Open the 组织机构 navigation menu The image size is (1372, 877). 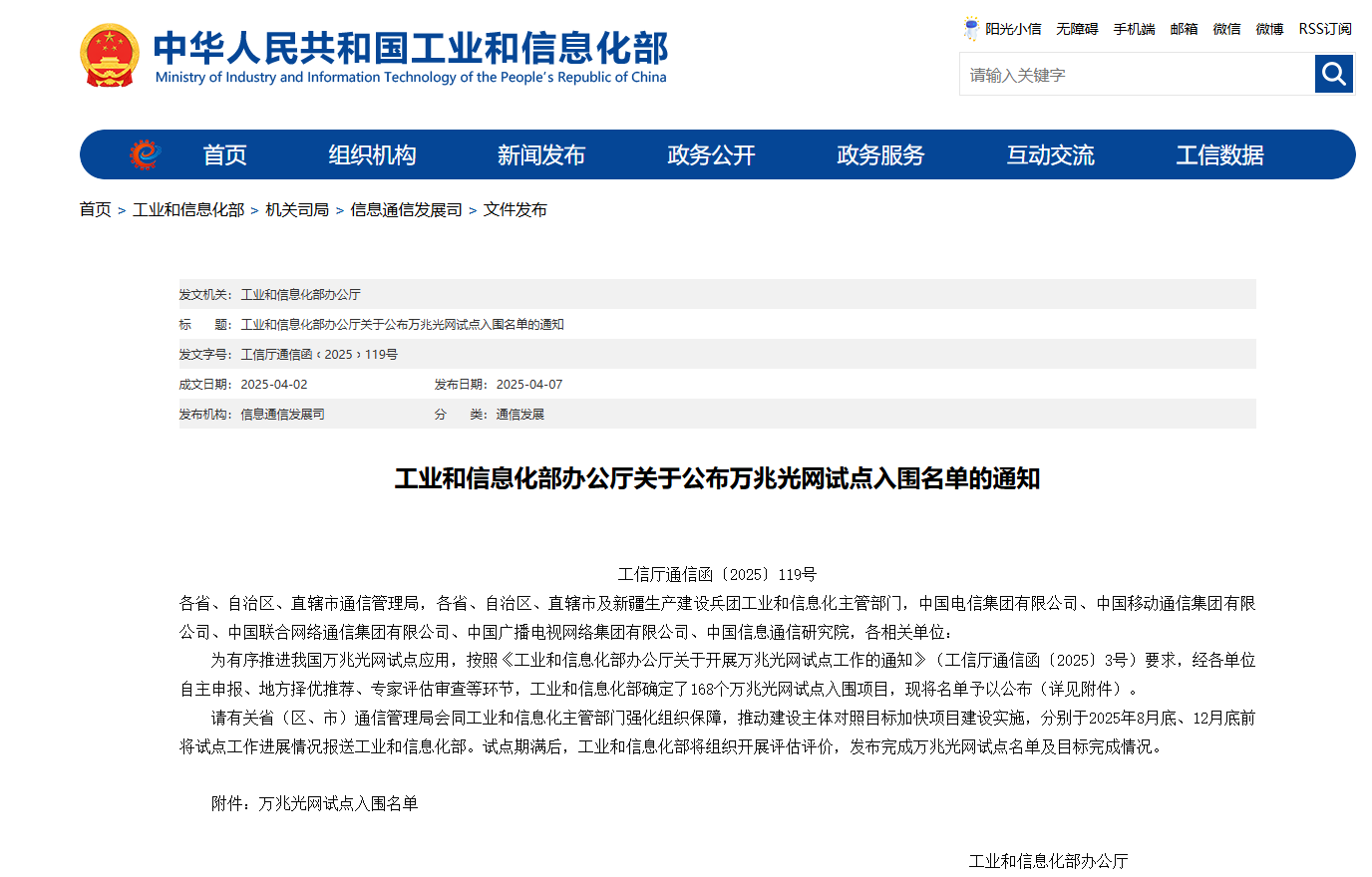tap(372, 155)
